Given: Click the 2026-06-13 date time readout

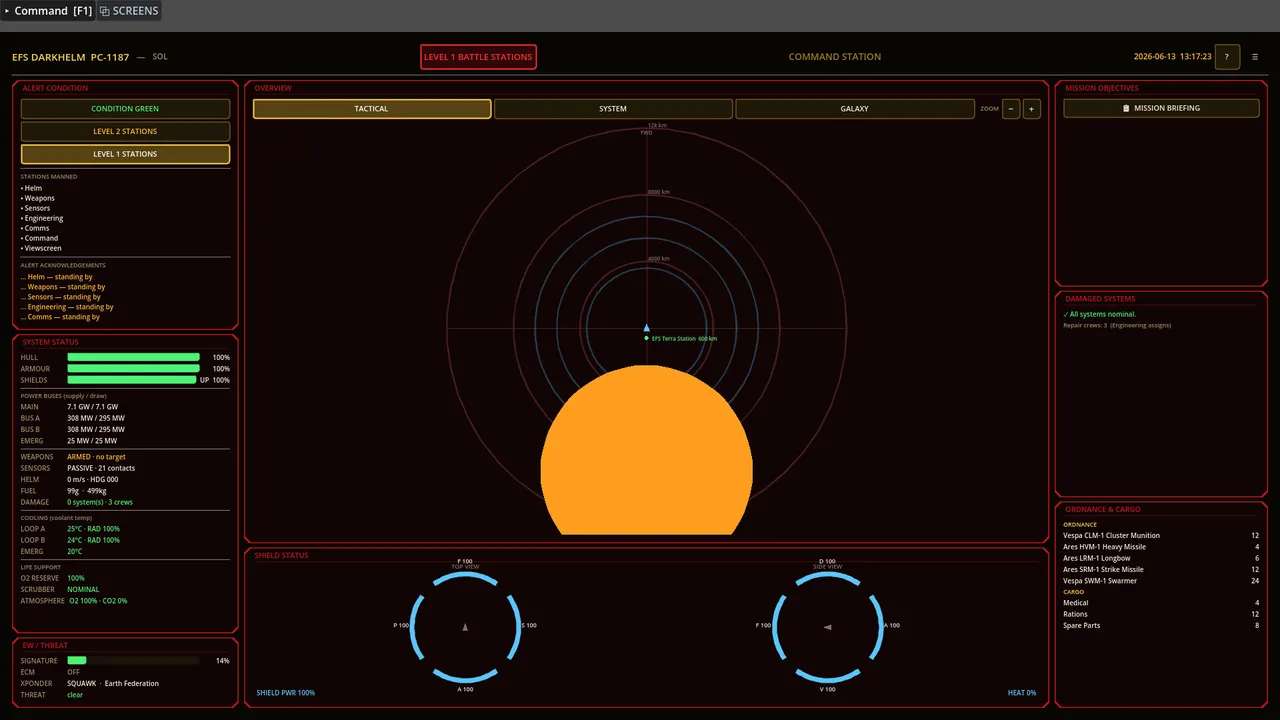Looking at the screenshot, I should (x=1172, y=57).
